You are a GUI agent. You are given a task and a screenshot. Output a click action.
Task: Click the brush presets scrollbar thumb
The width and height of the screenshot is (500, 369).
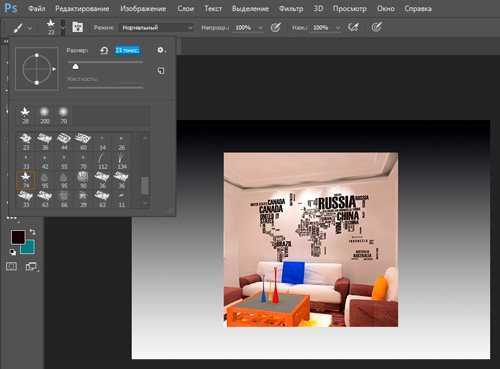click(x=145, y=185)
